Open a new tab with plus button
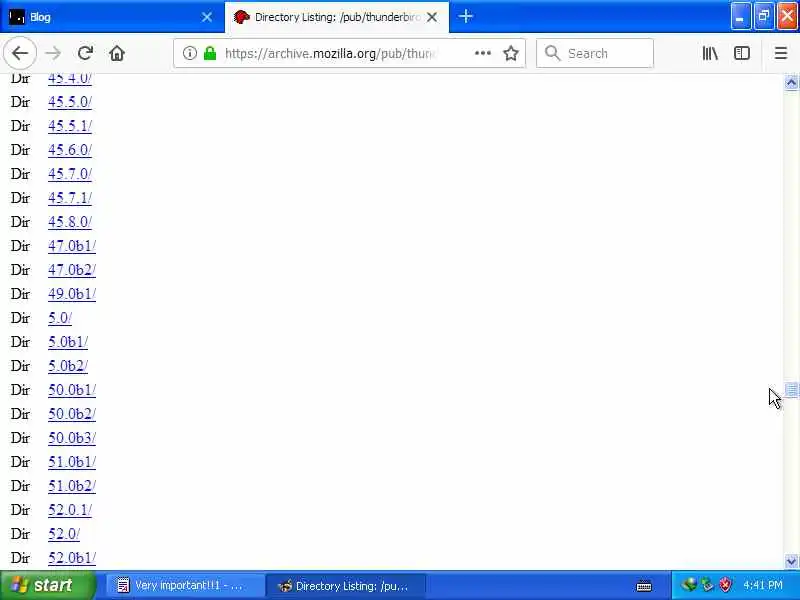Viewport: 800px width, 600px height. (x=465, y=16)
